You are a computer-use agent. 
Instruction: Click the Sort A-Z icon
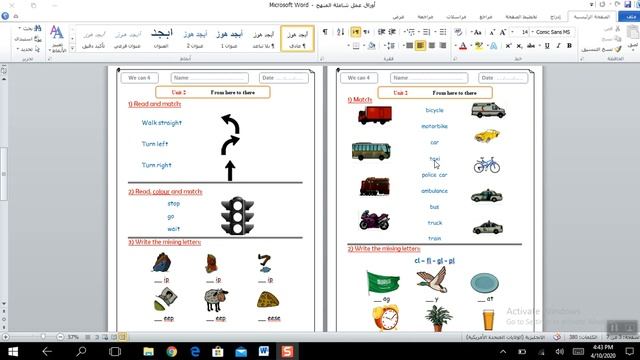coord(340,32)
